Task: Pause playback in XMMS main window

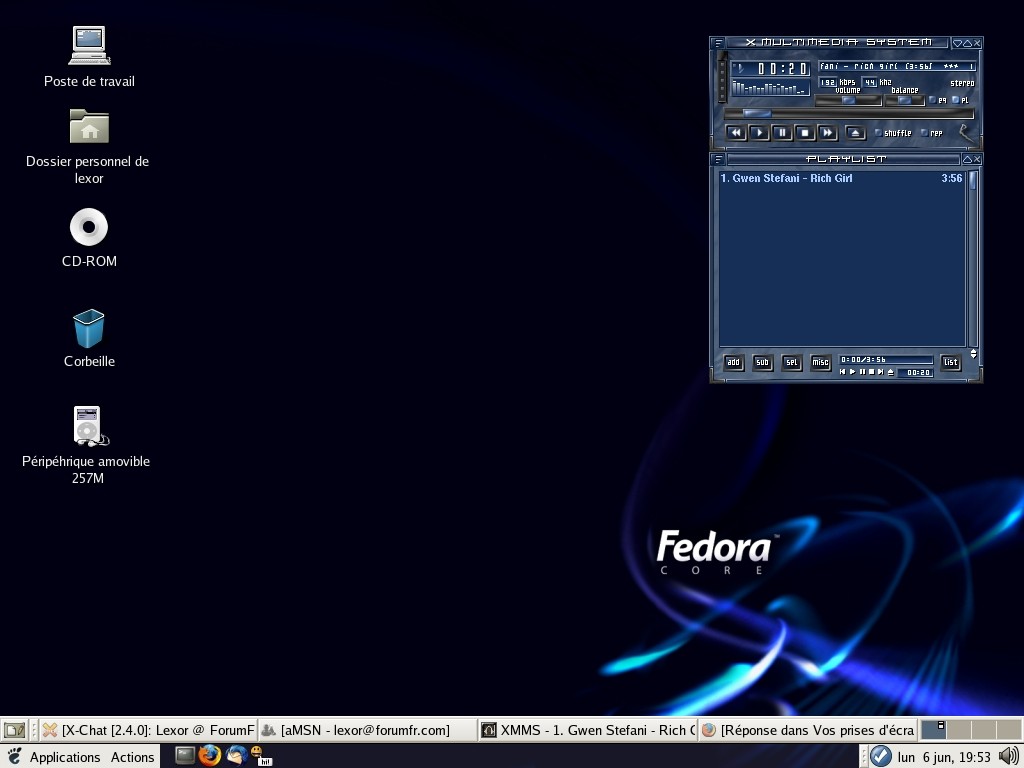Action: [782, 133]
